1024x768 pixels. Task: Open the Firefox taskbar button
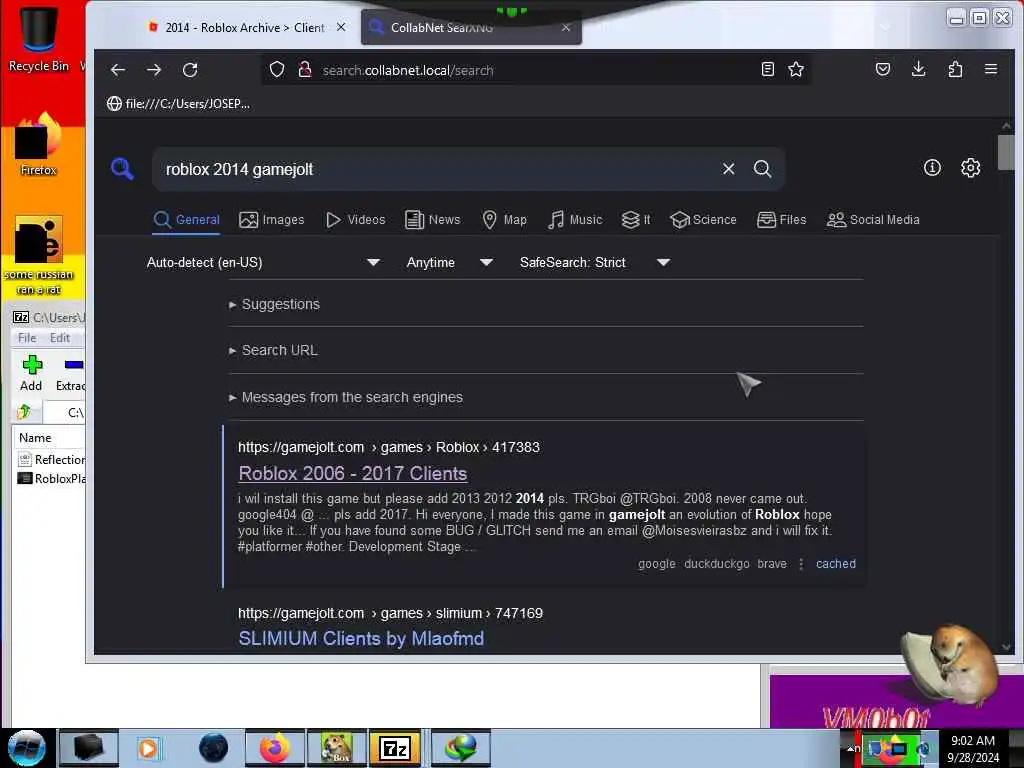coord(274,748)
